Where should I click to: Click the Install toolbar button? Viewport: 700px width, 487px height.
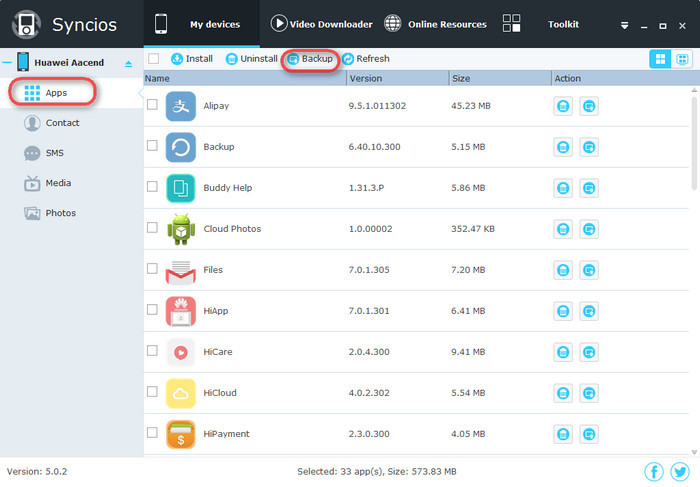click(x=192, y=58)
